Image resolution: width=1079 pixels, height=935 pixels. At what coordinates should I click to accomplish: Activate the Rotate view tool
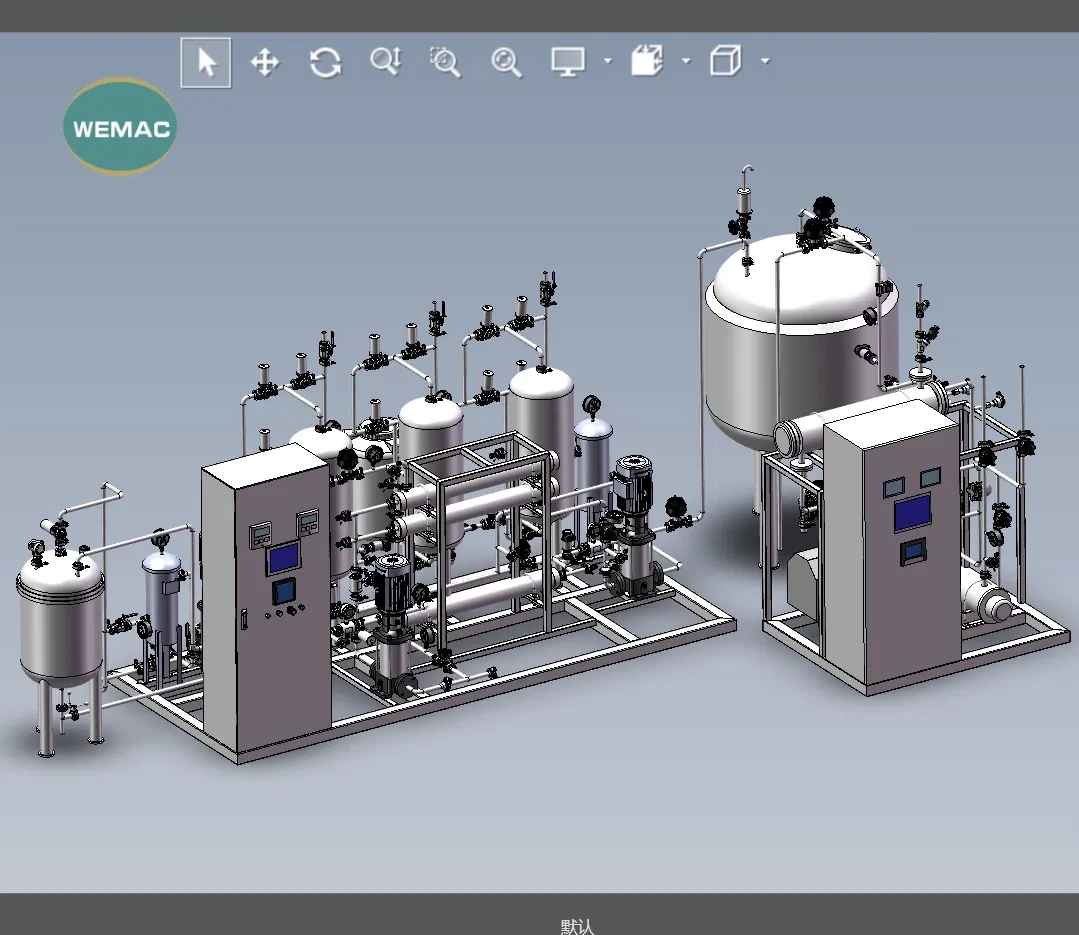pyautogui.click(x=324, y=62)
